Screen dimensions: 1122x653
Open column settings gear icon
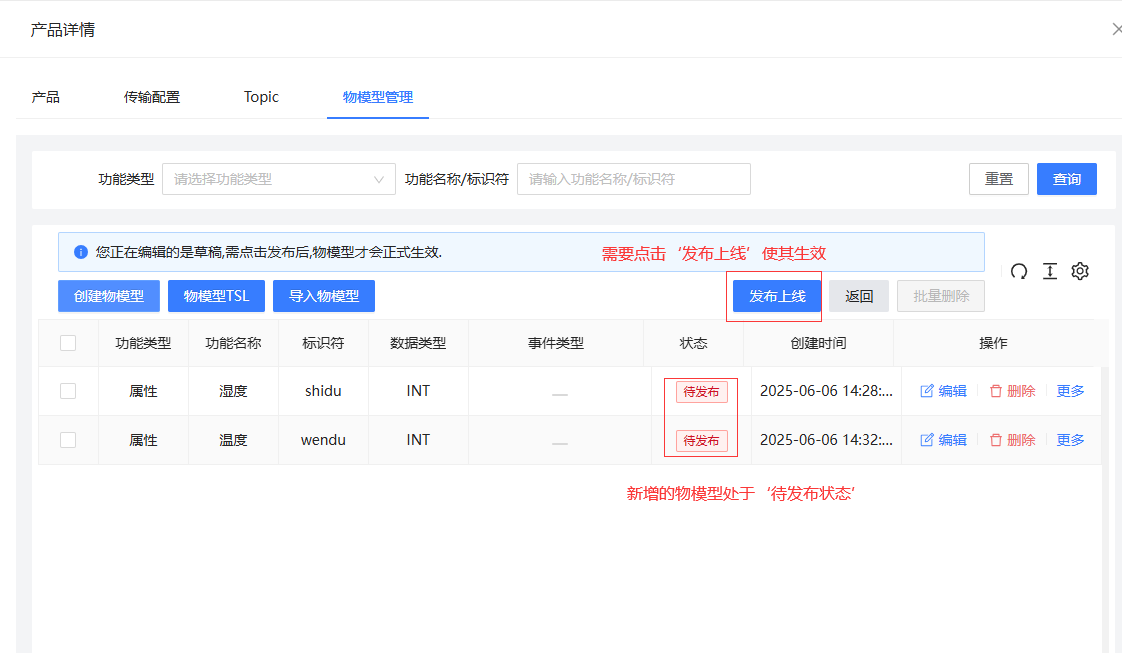(1080, 271)
